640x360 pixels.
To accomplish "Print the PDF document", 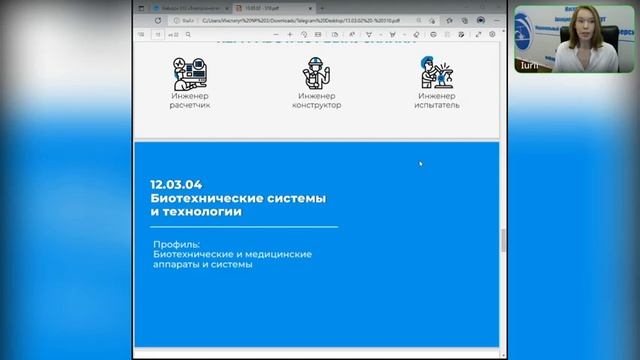I will pos(433,35).
